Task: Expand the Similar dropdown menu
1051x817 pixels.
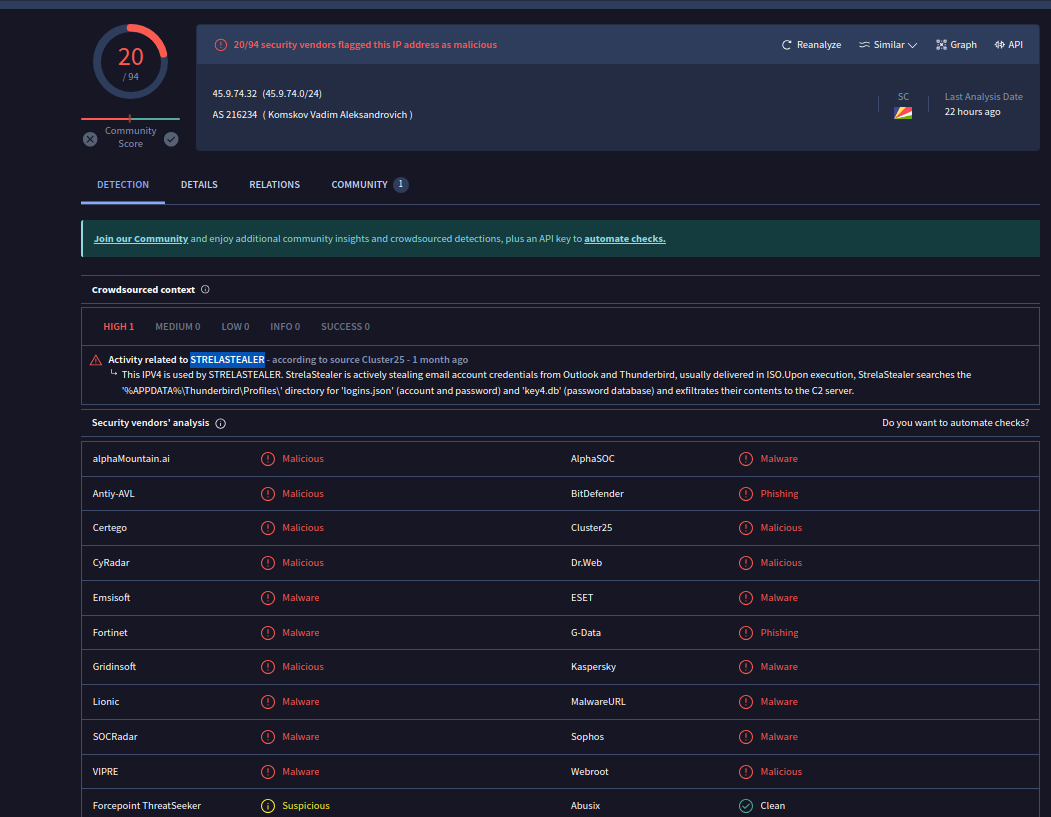Action: point(888,45)
